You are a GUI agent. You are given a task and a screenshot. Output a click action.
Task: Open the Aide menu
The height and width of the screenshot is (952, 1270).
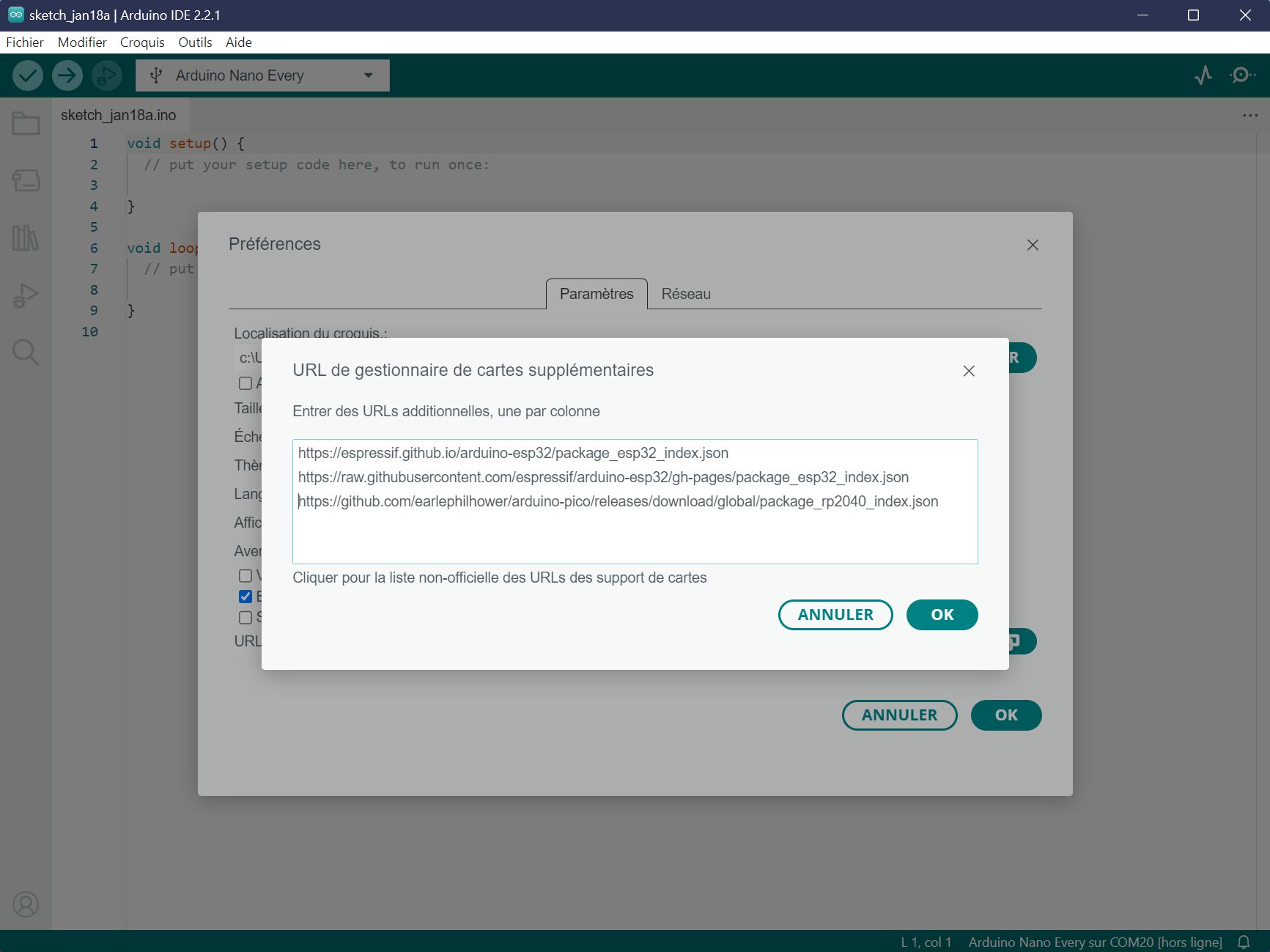(239, 43)
